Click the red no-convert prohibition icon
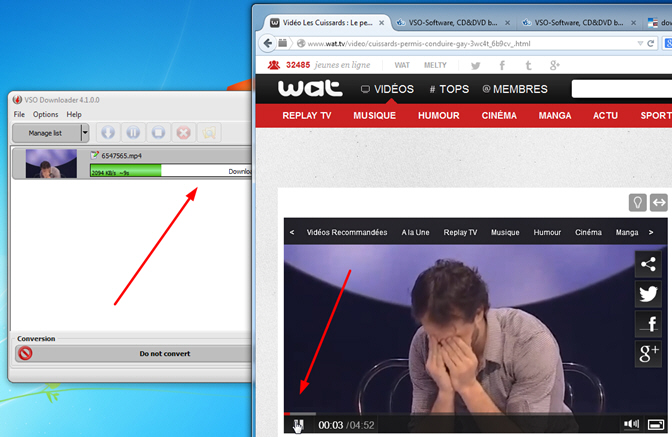 coord(25,353)
